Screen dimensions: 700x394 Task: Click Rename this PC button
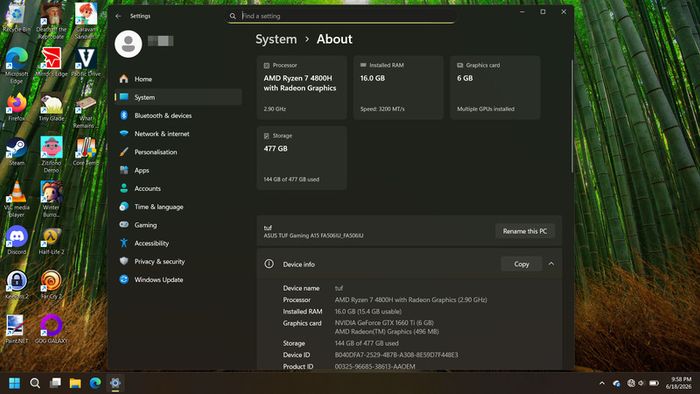[x=525, y=231]
